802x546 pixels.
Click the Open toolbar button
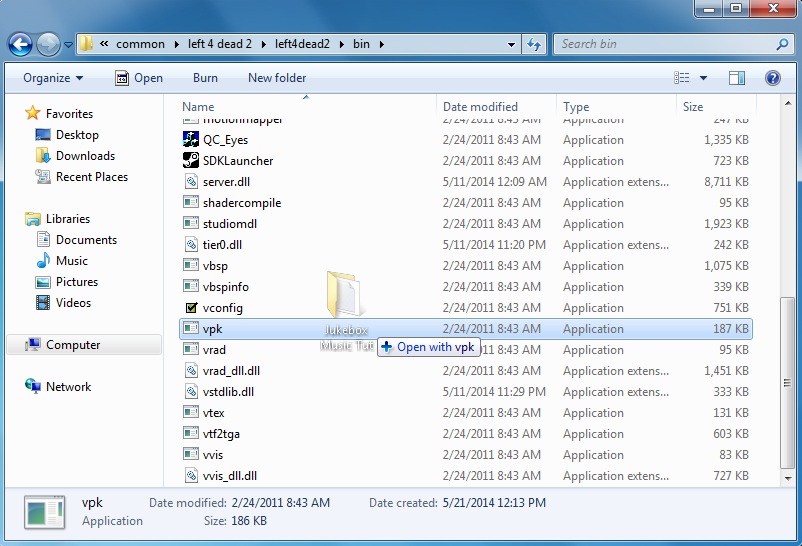tap(139, 78)
